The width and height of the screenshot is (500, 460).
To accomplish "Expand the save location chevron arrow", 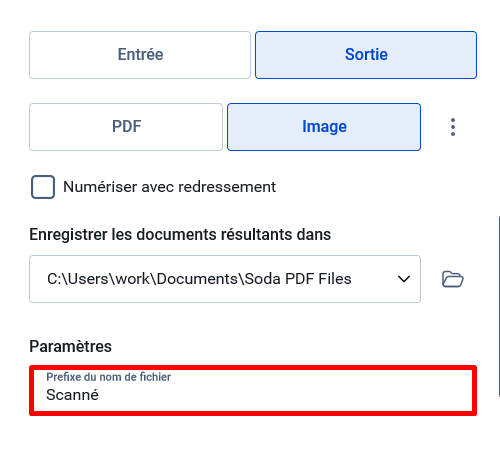I will 404,279.
